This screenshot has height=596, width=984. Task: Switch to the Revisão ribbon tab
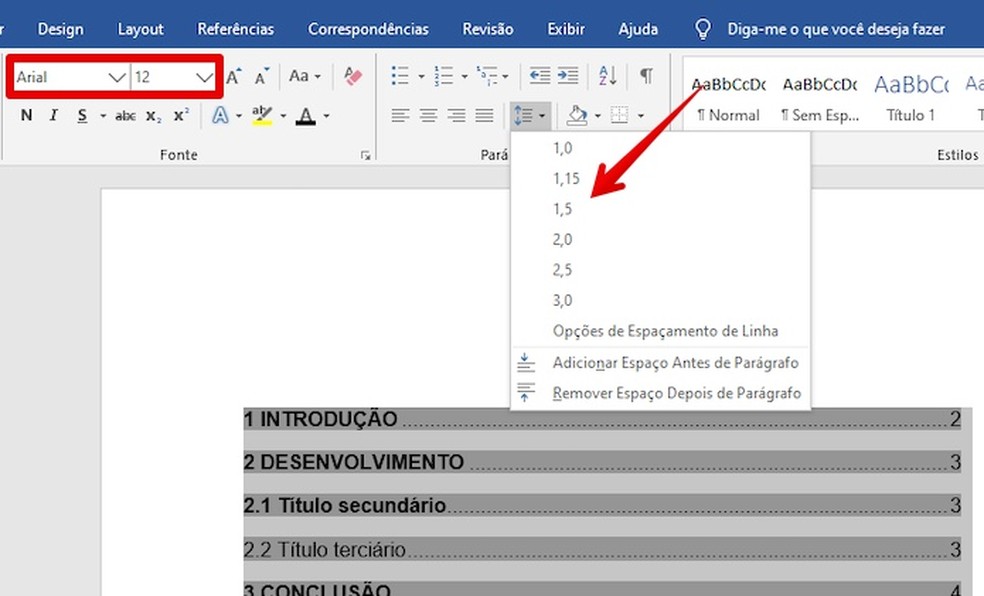click(x=487, y=29)
